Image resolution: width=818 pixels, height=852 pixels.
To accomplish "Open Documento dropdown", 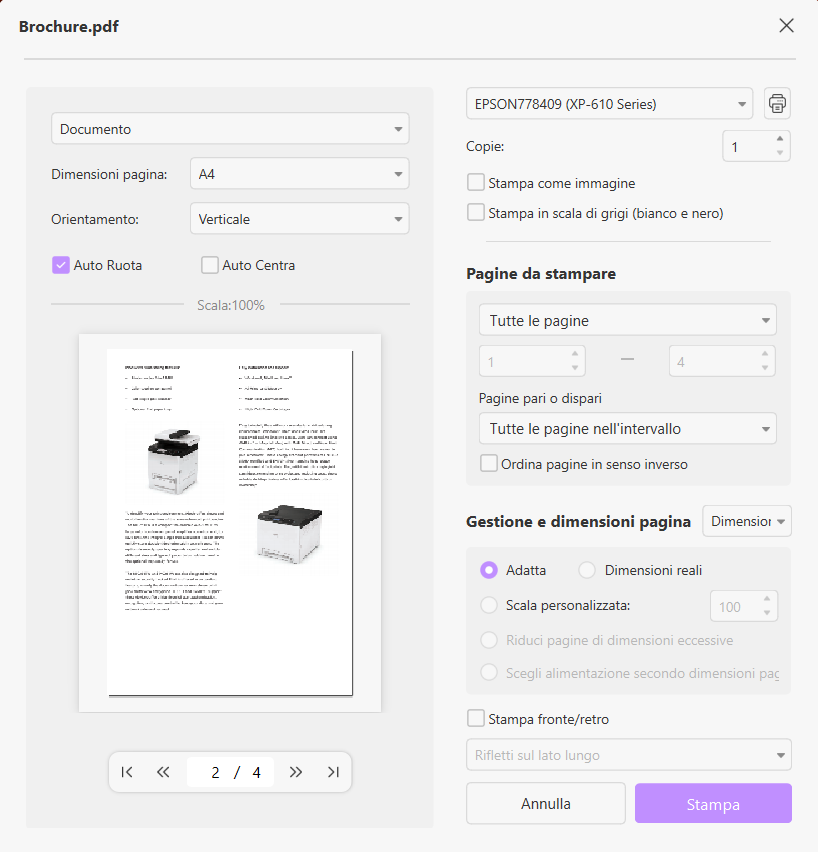I will click(230, 129).
